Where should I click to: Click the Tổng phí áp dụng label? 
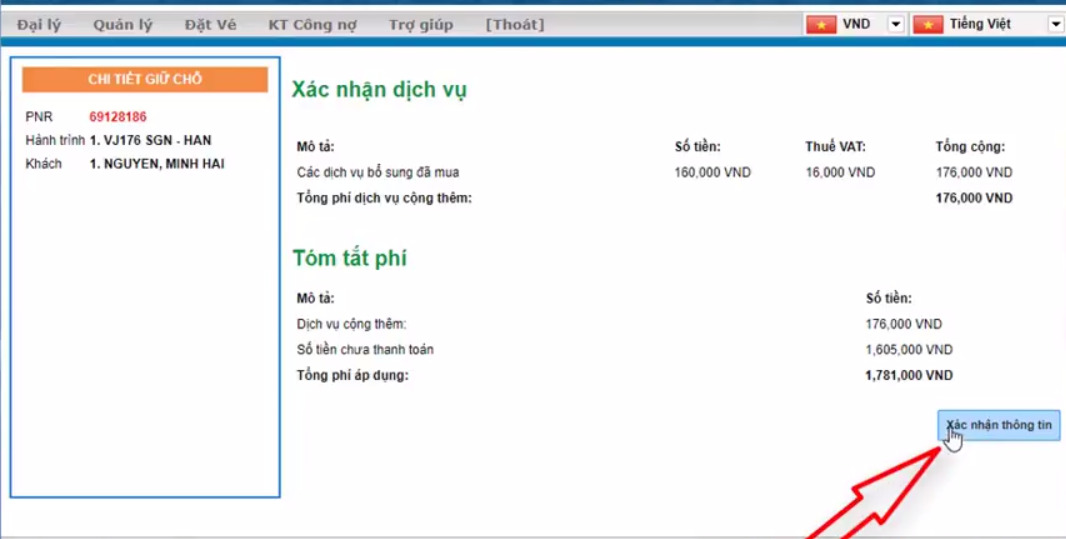pyautogui.click(x=352, y=375)
